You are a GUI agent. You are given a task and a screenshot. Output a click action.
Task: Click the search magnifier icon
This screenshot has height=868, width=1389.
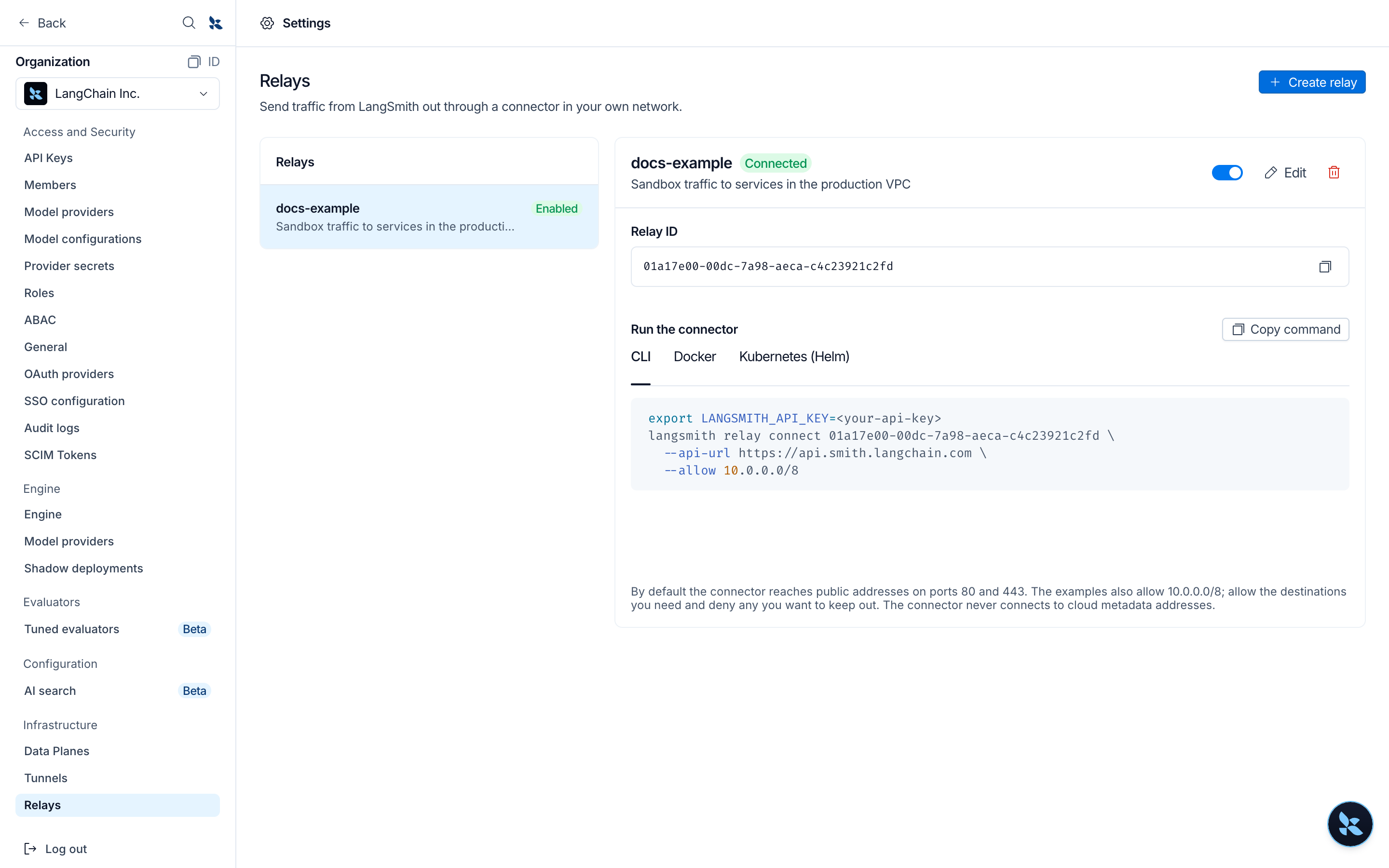[189, 23]
